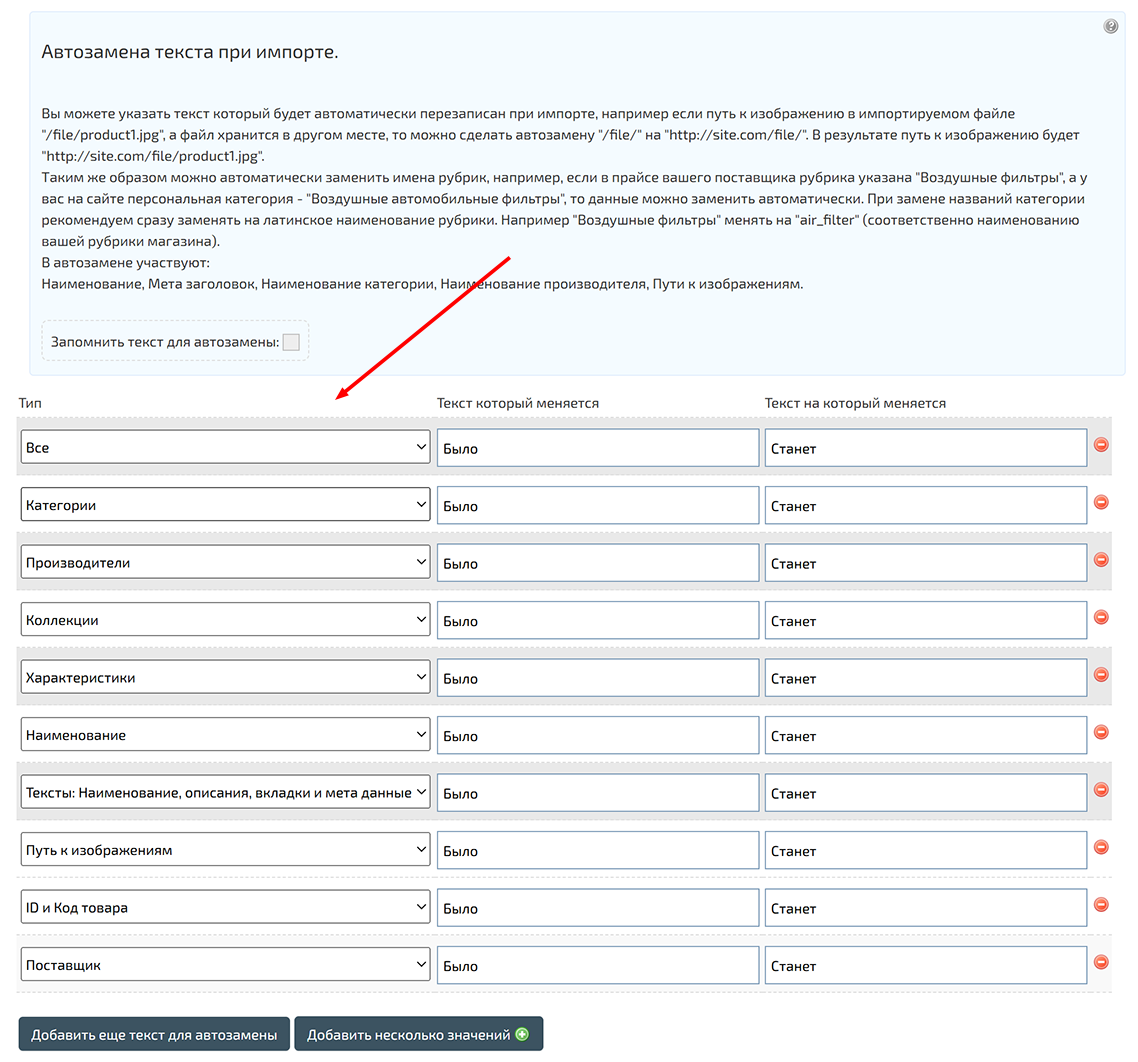Remove the 'Коллекции' replacement rule
Screen dimensions: 1138x1062
pyautogui.click(x=1100, y=620)
